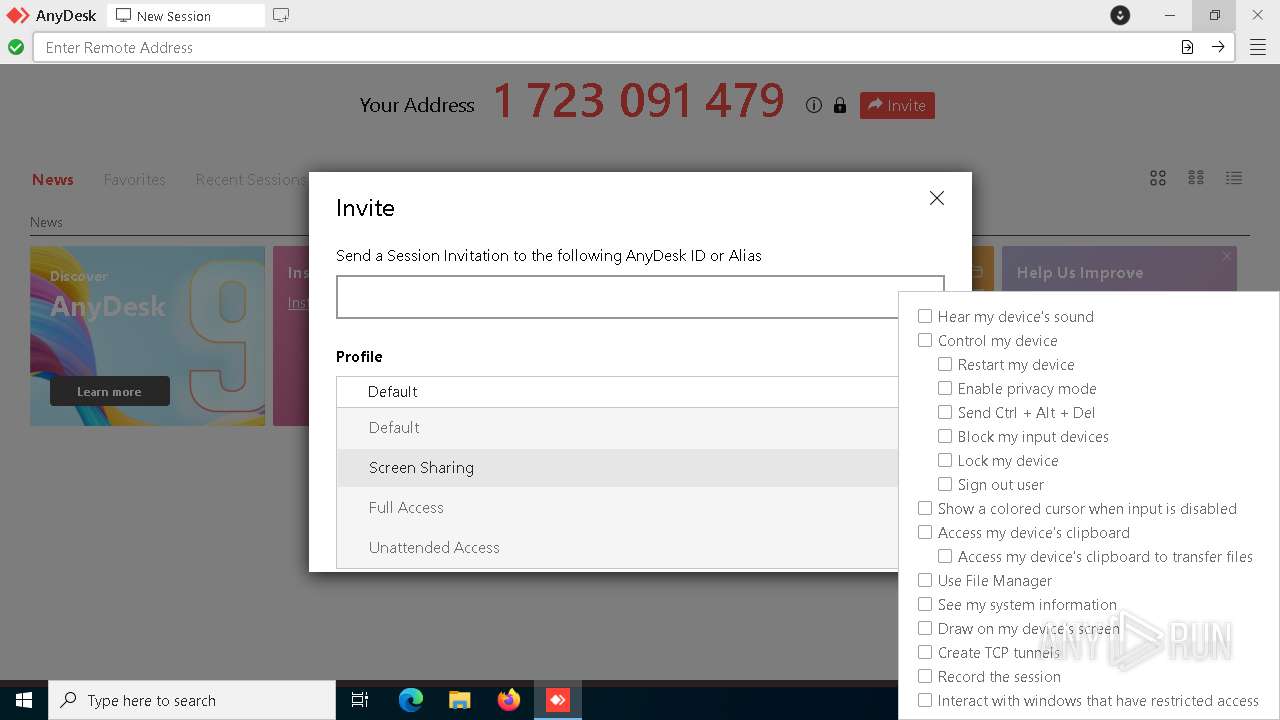
Task: Toggle Interact with restricted access windows
Action: pyautogui.click(x=925, y=700)
